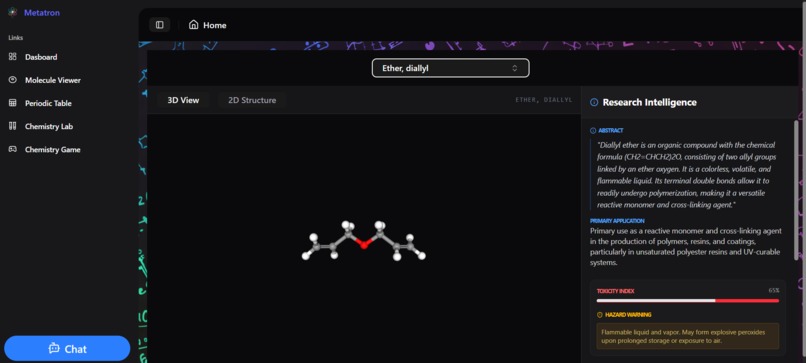This screenshot has height=363, width=806.
Task: Click the PRIMARY APPLICATION heading
Action: point(617,221)
